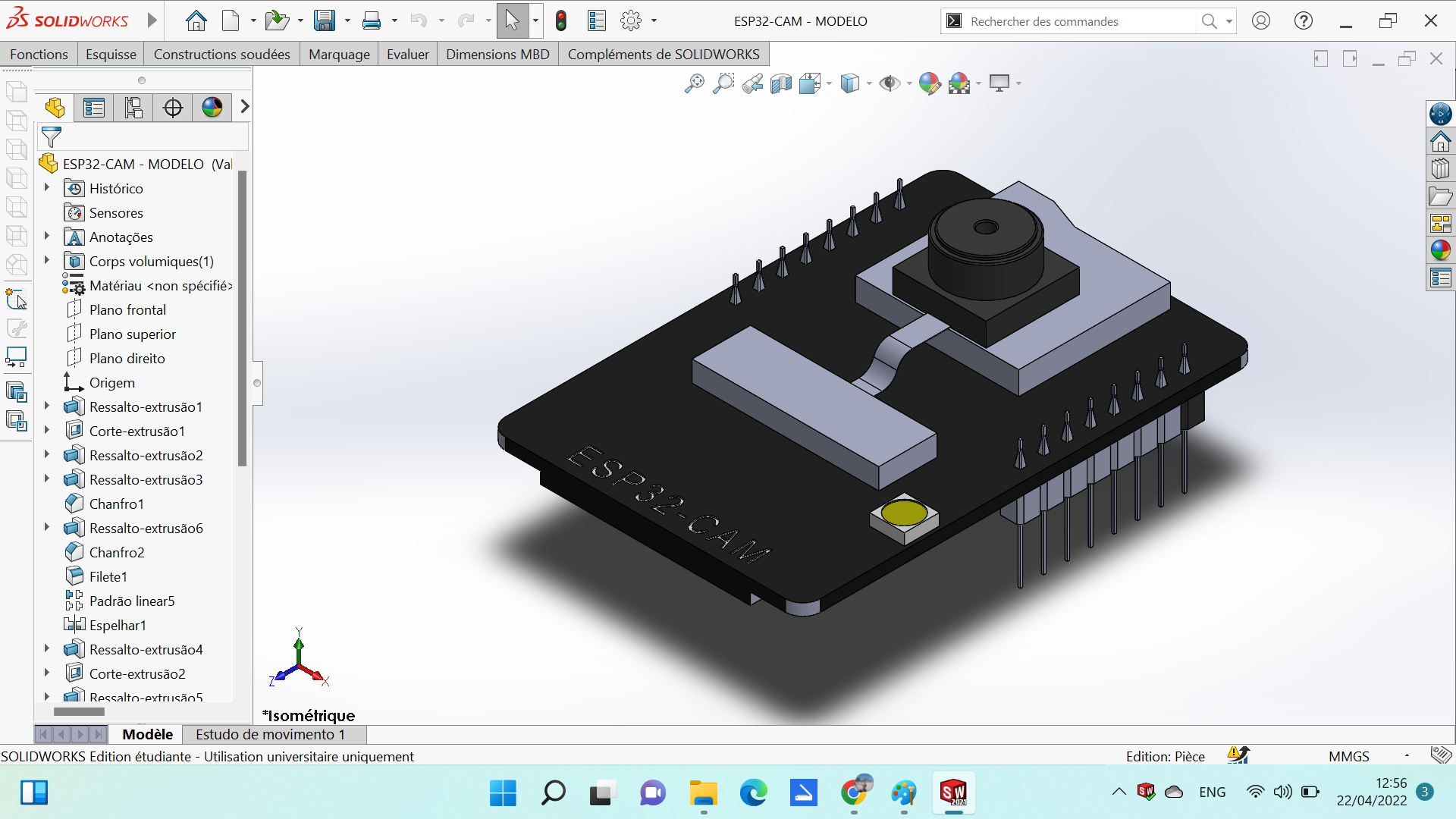Expand the Corps volumiques(1) tree node
1456x819 pixels.
click(x=47, y=261)
